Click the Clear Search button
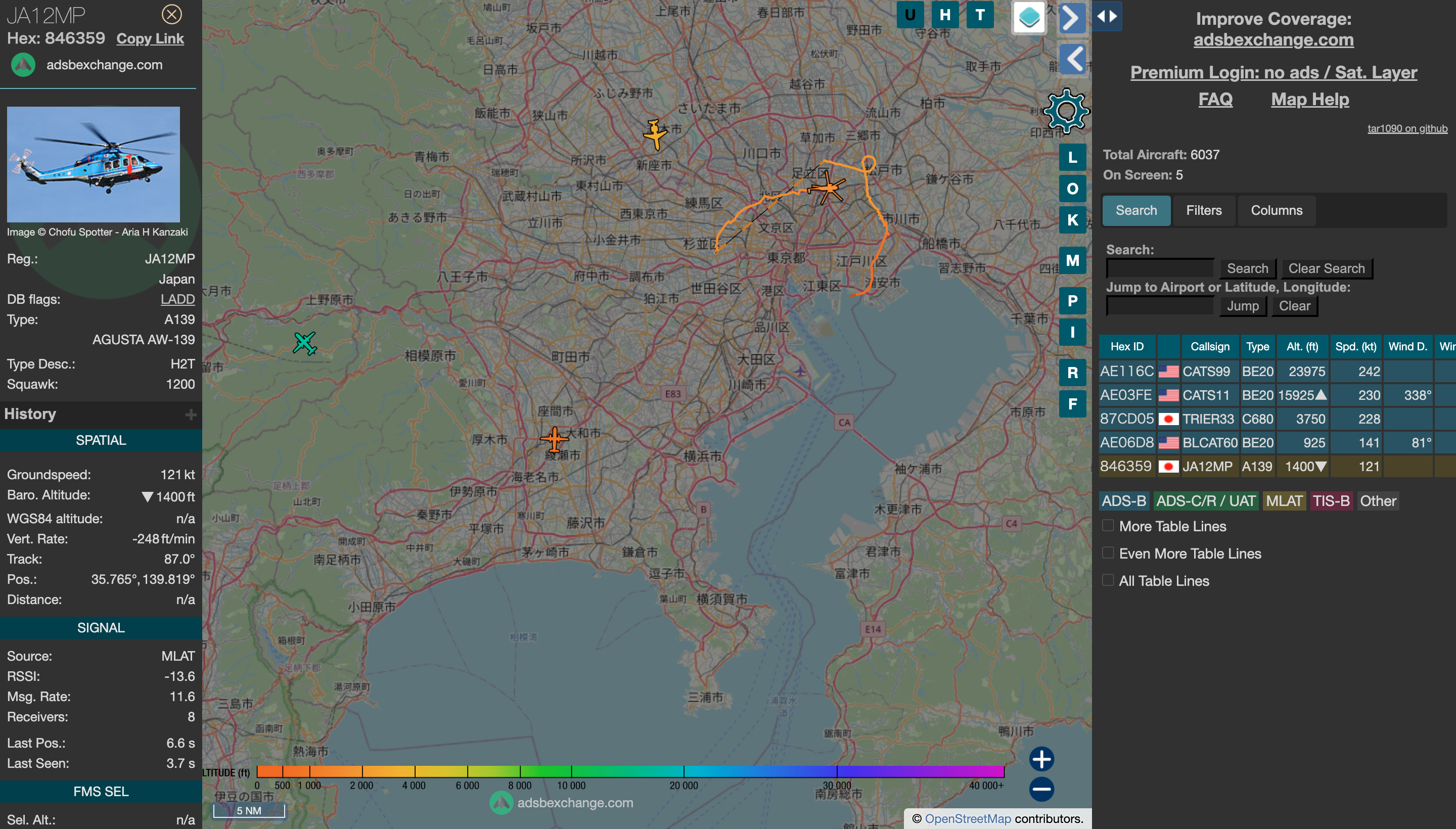This screenshot has height=829, width=1456. [1326, 269]
